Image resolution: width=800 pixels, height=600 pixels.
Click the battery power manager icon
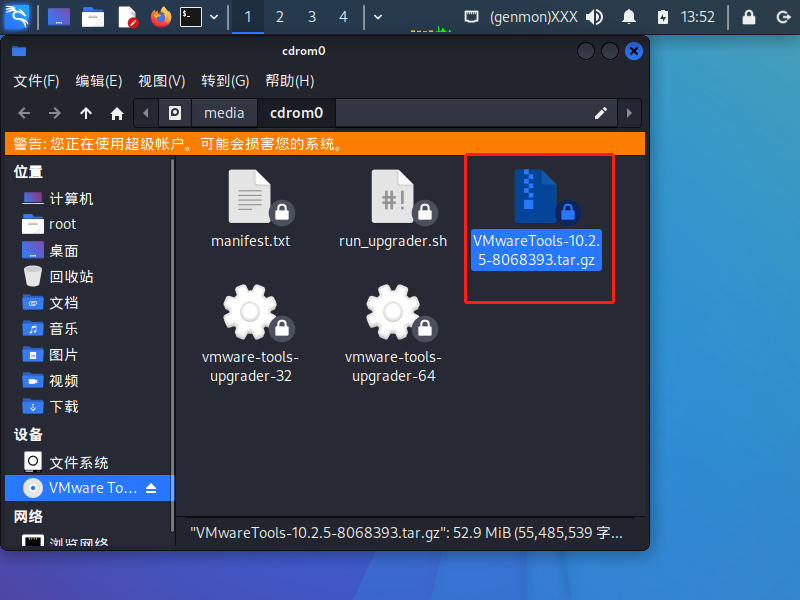tap(662, 17)
